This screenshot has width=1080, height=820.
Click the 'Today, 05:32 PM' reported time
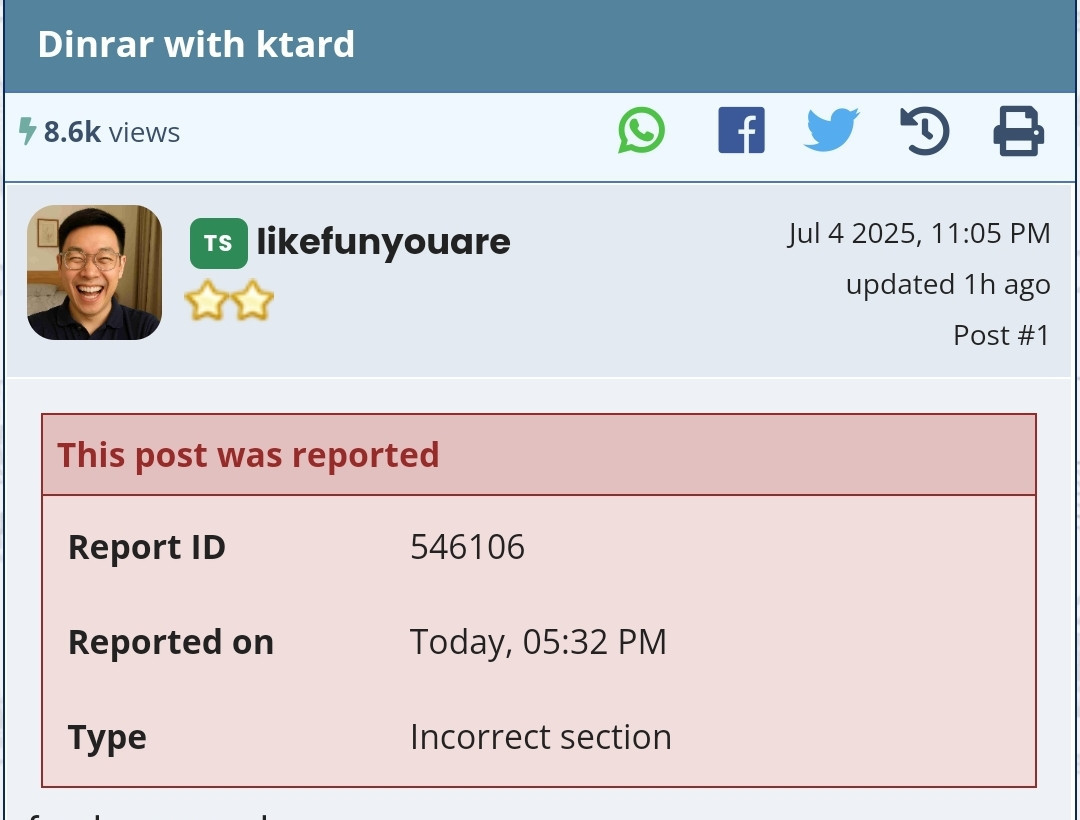[x=538, y=642]
